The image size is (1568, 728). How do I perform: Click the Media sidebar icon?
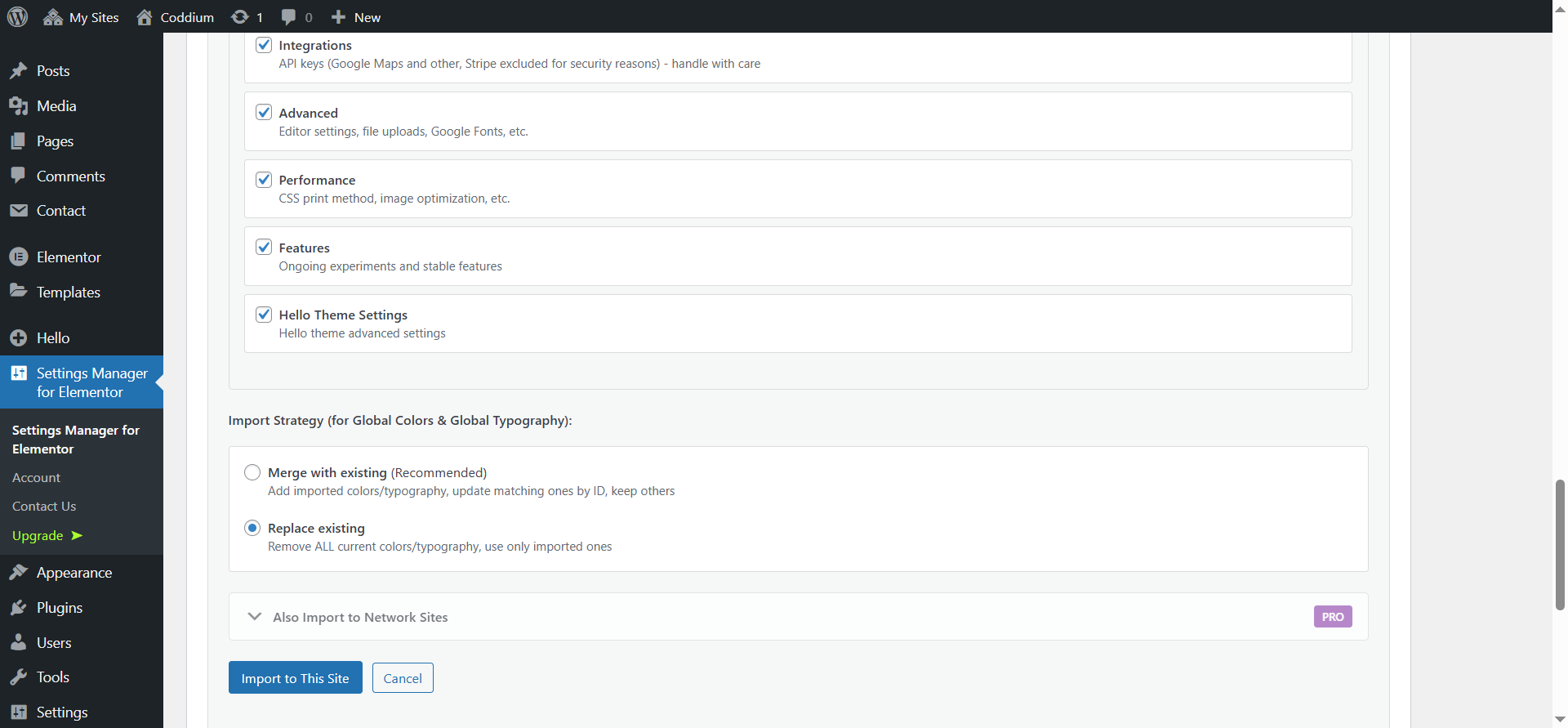(x=19, y=106)
